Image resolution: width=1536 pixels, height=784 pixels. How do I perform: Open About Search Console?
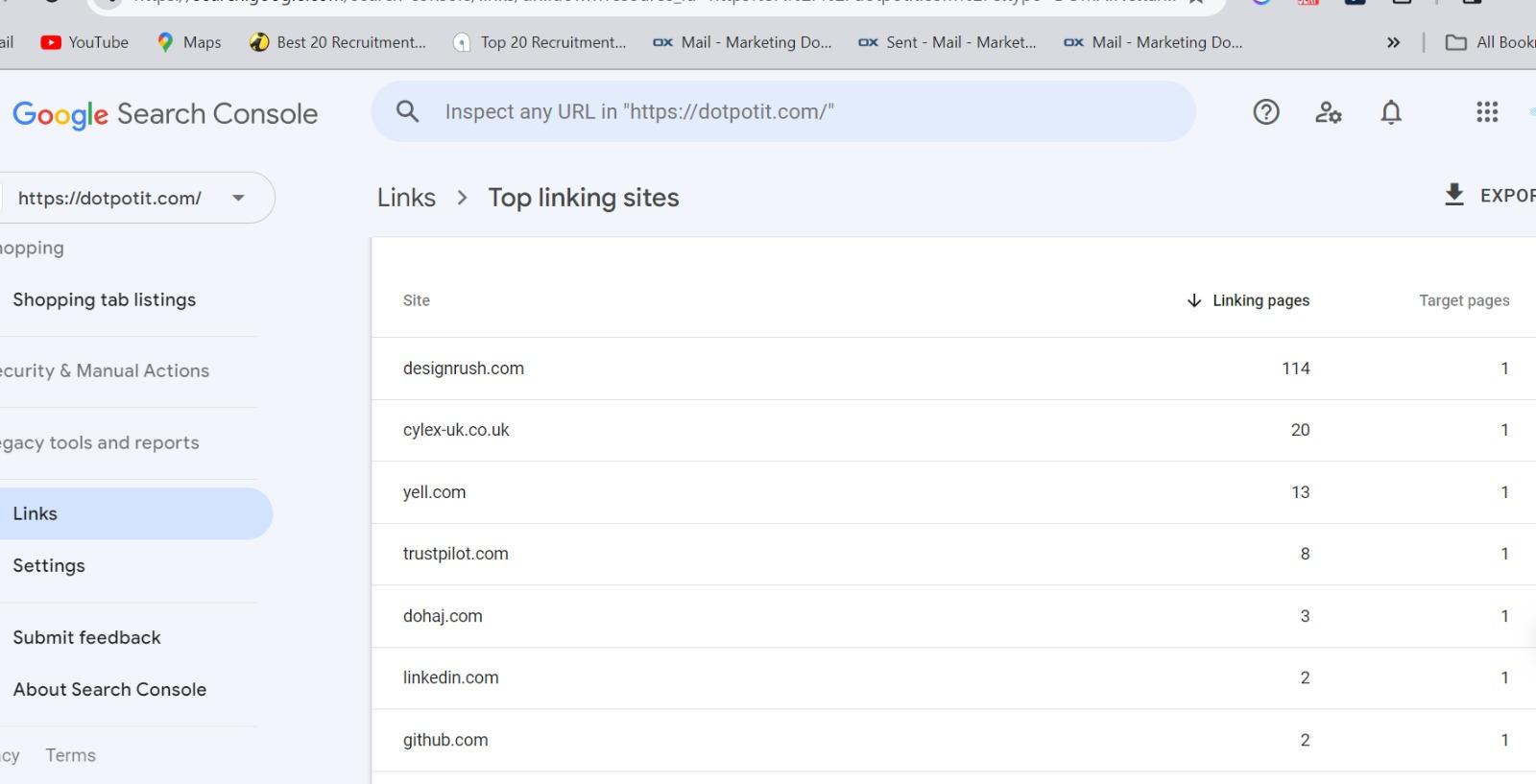pyautogui.click(x=109, y=689)
